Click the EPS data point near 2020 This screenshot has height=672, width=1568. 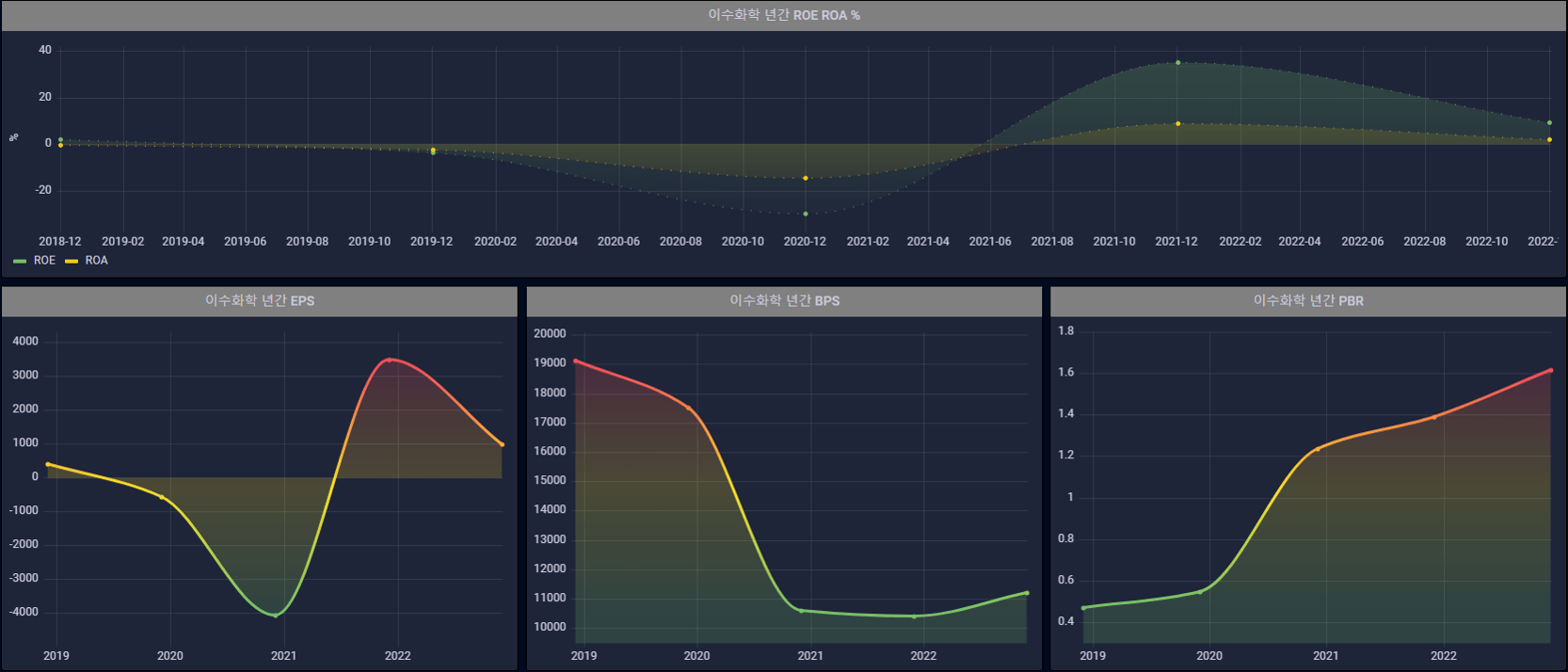click(162, 497)
